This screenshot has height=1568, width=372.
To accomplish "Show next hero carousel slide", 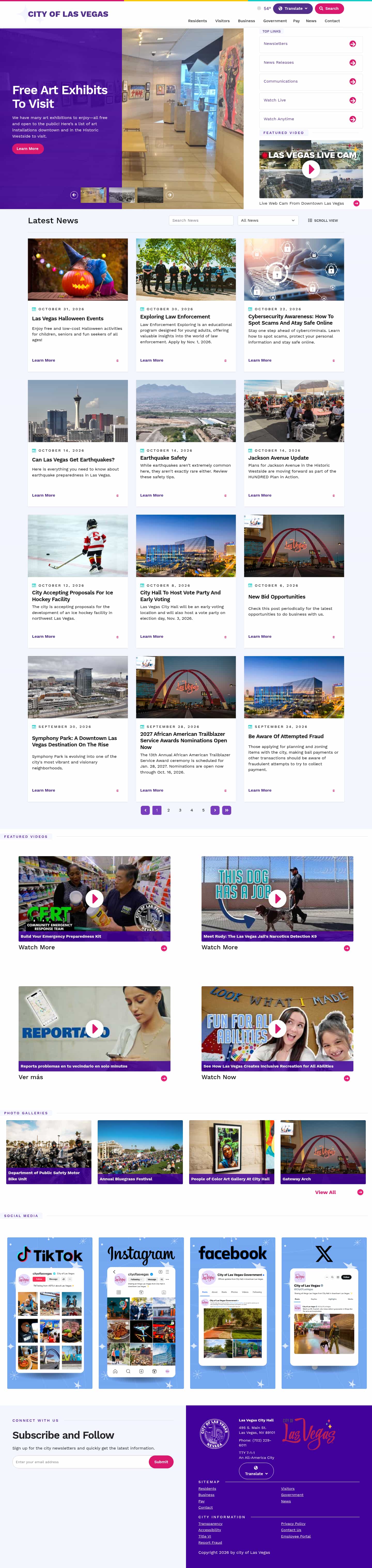I will tap(170, 195).
